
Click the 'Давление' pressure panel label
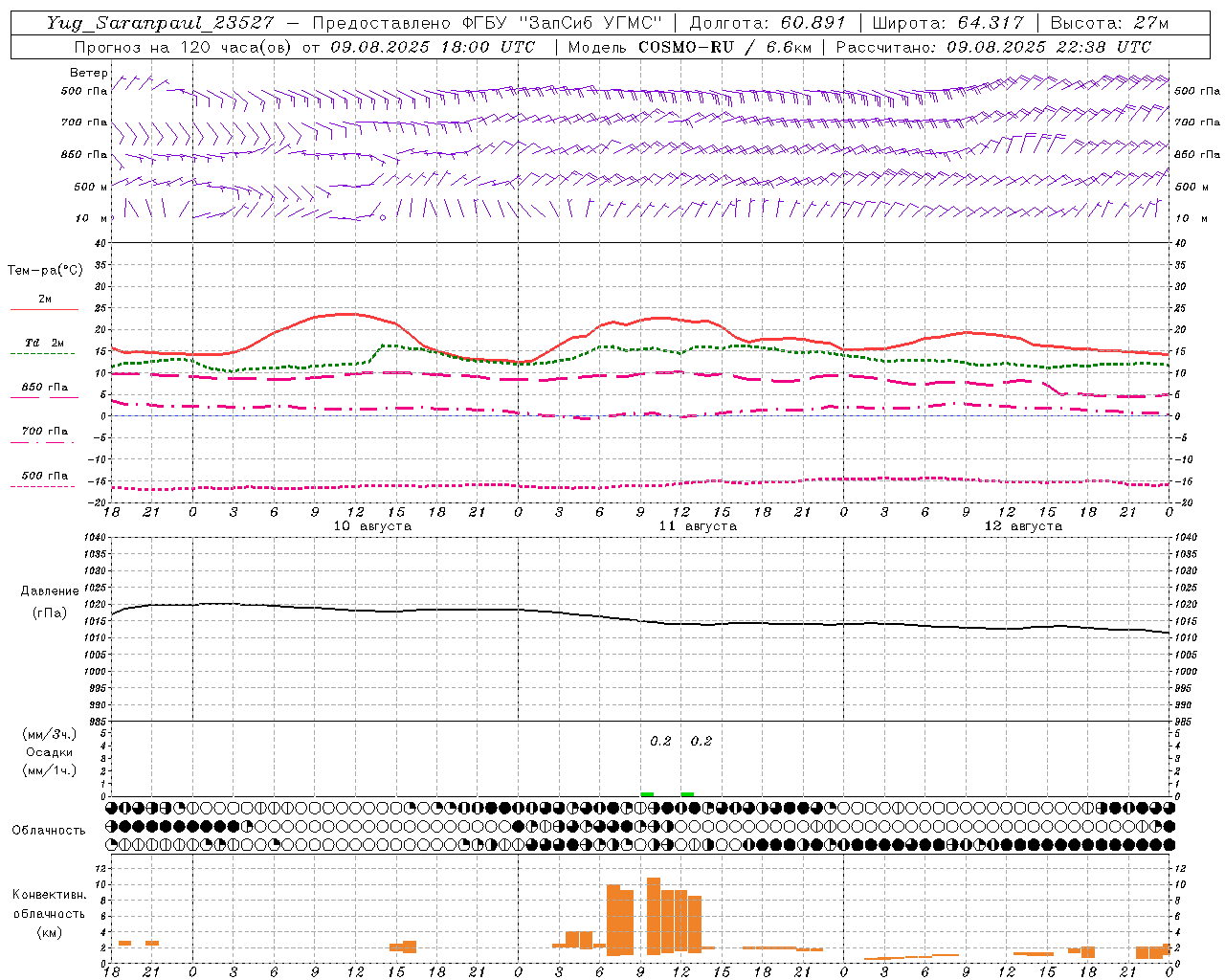point(50,591)
